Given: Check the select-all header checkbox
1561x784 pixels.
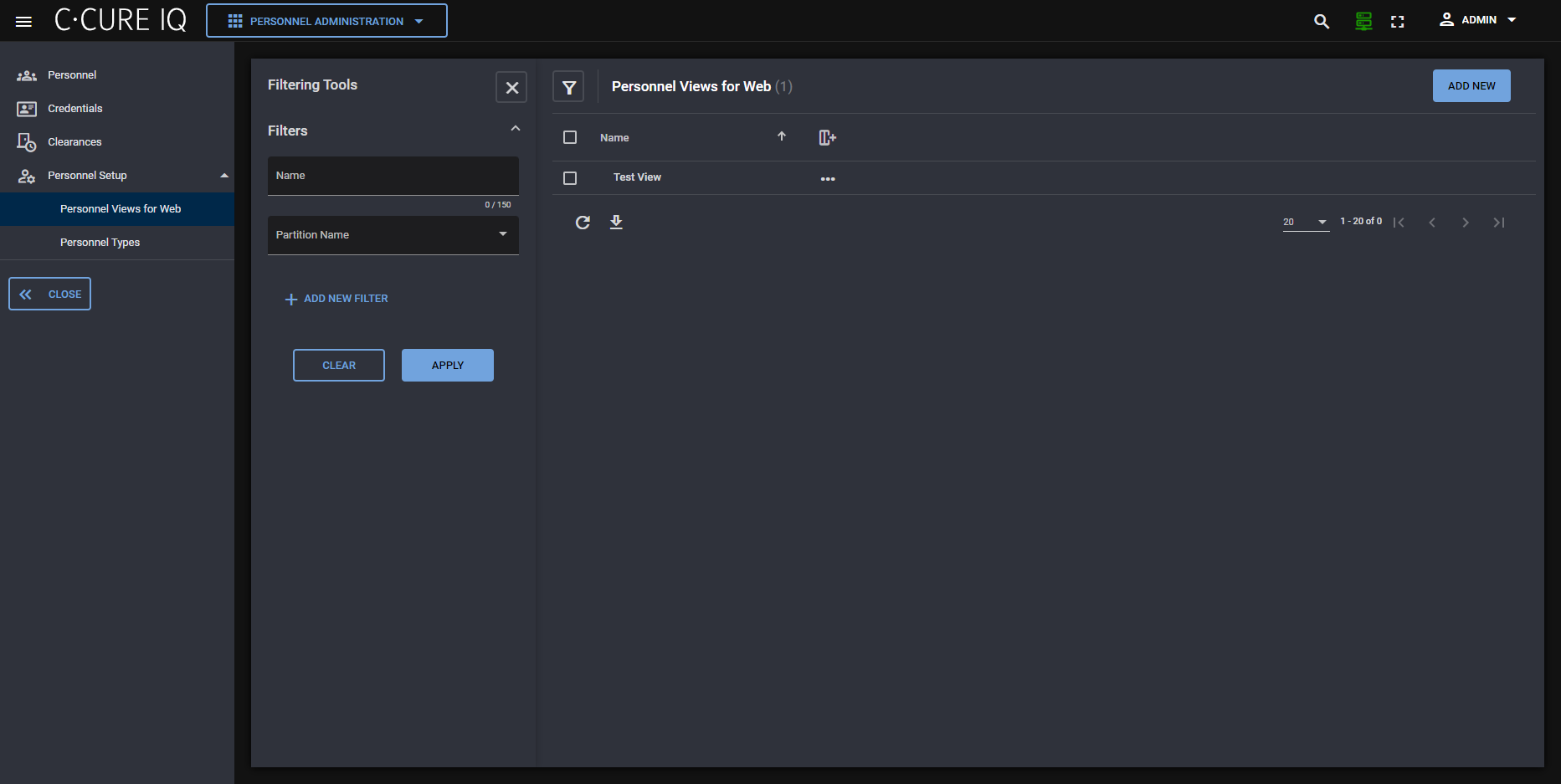Looking at the screenshot, I should [x=570, y=137].
